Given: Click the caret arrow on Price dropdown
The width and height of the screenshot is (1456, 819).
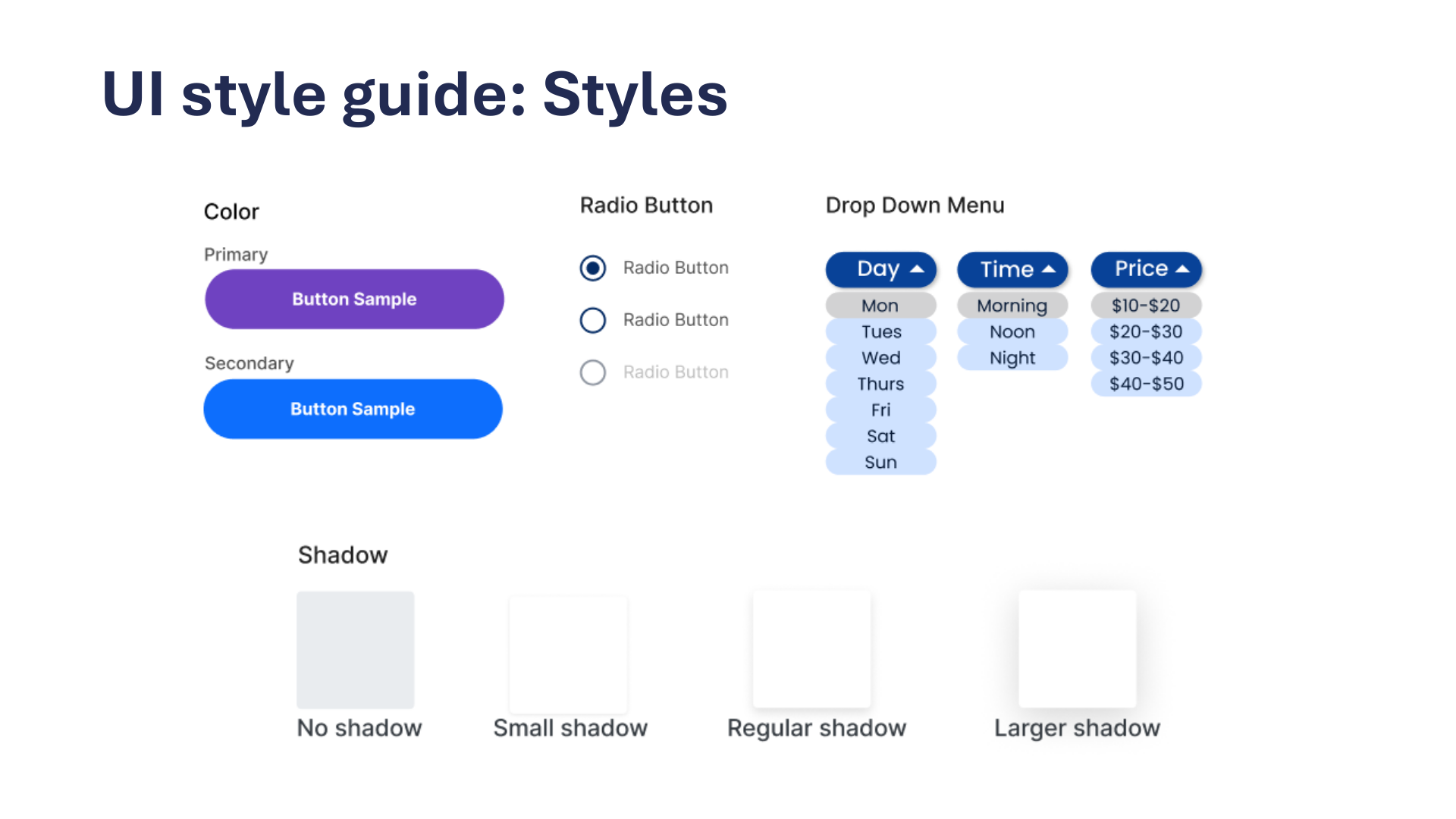Looking at the screenshot, I should point(1182,269).
